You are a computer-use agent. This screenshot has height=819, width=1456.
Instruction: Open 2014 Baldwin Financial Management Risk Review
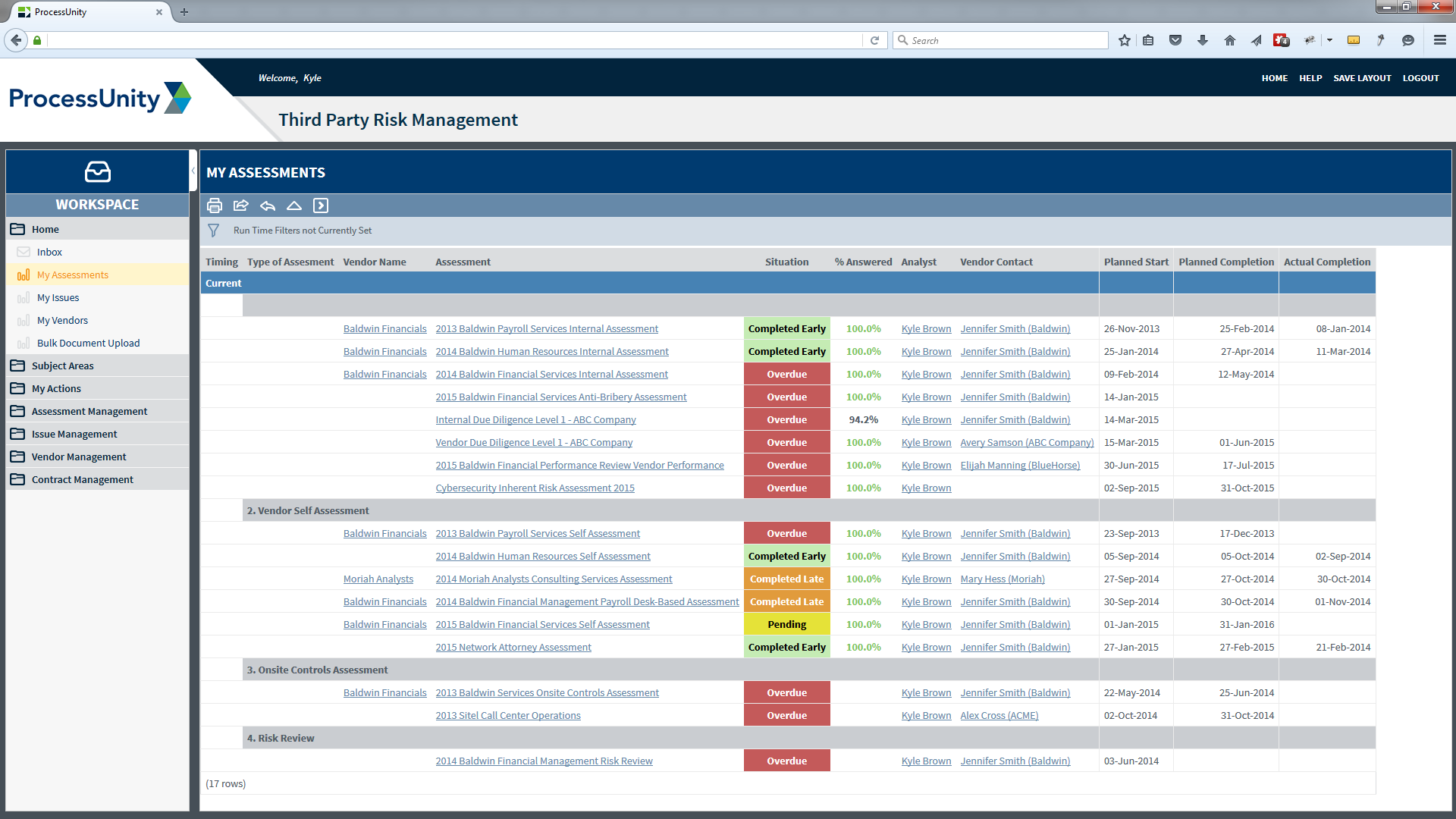point(544,761)
